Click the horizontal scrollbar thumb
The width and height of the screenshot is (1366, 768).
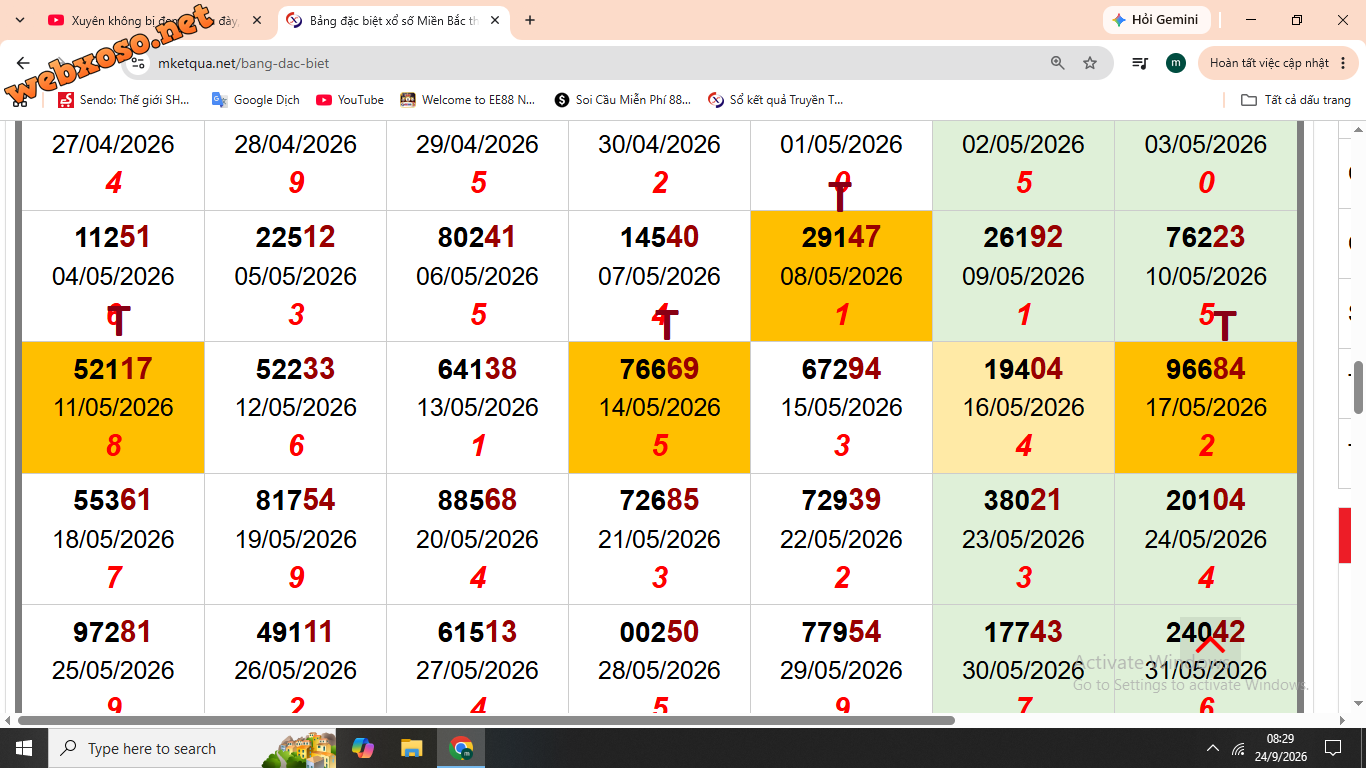(x=486, y=720)
